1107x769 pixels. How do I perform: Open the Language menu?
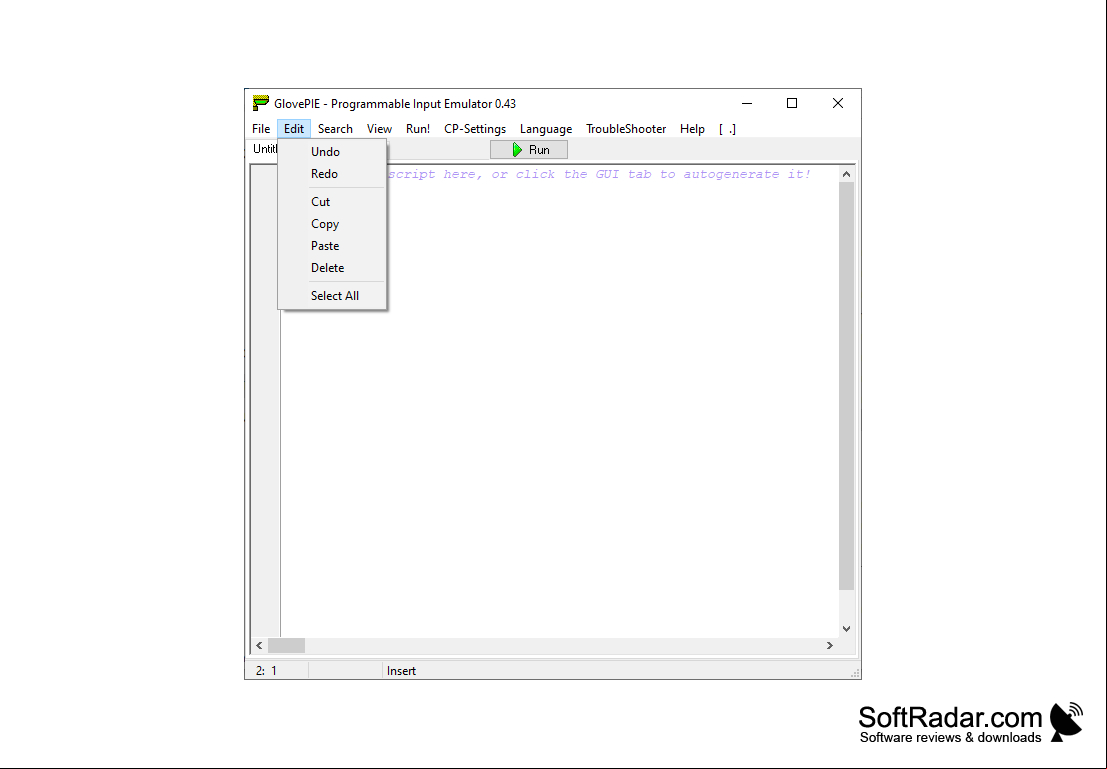546,129
